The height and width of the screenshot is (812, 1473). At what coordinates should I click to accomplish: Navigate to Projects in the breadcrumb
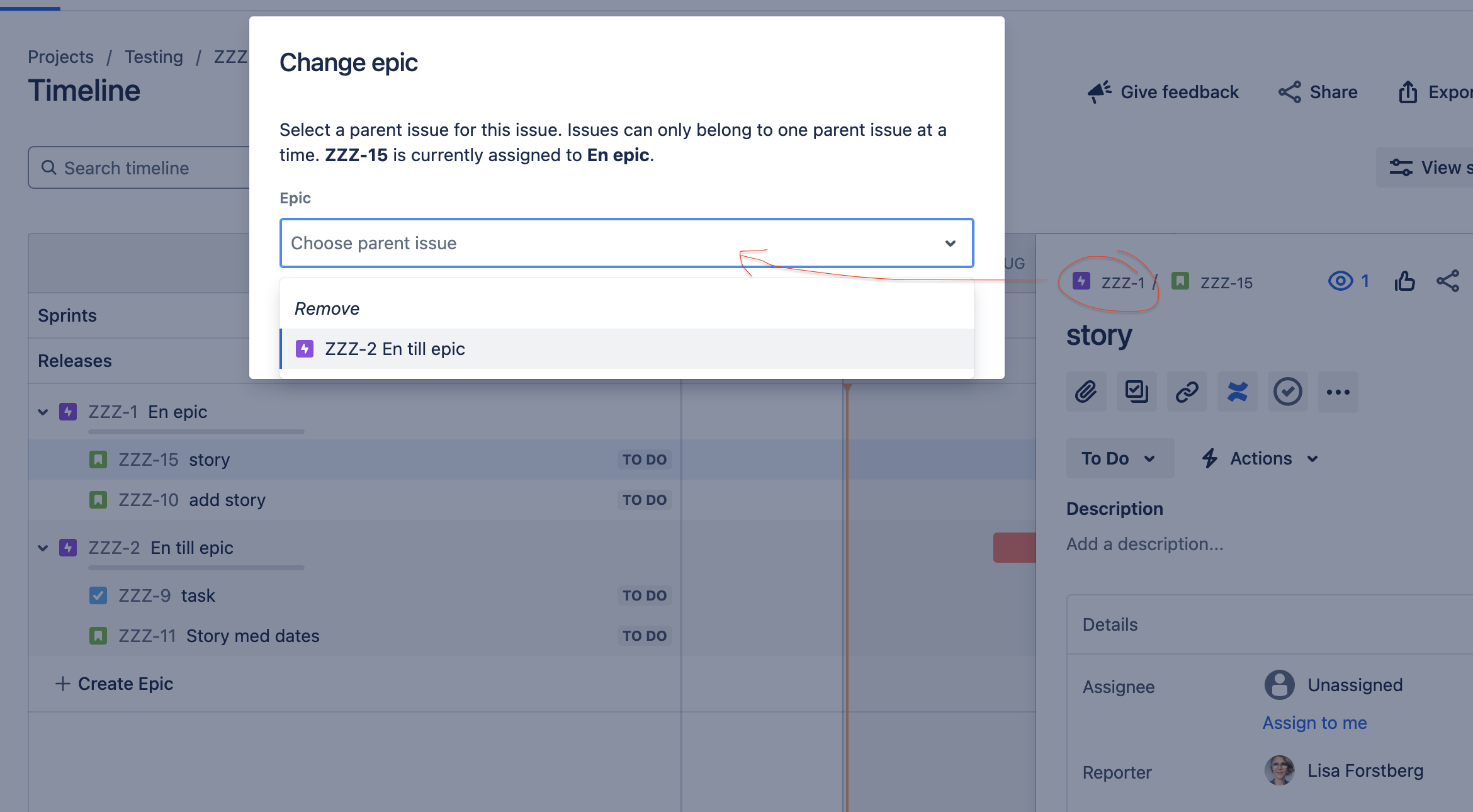(60, 56)
